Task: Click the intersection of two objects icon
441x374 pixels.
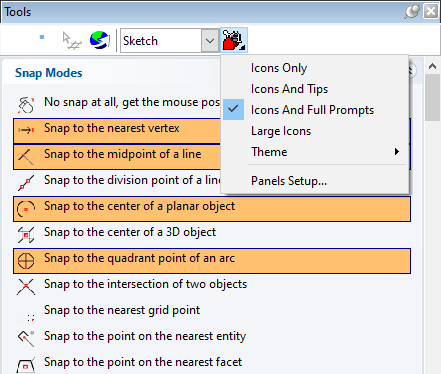Action: [26, 287]
